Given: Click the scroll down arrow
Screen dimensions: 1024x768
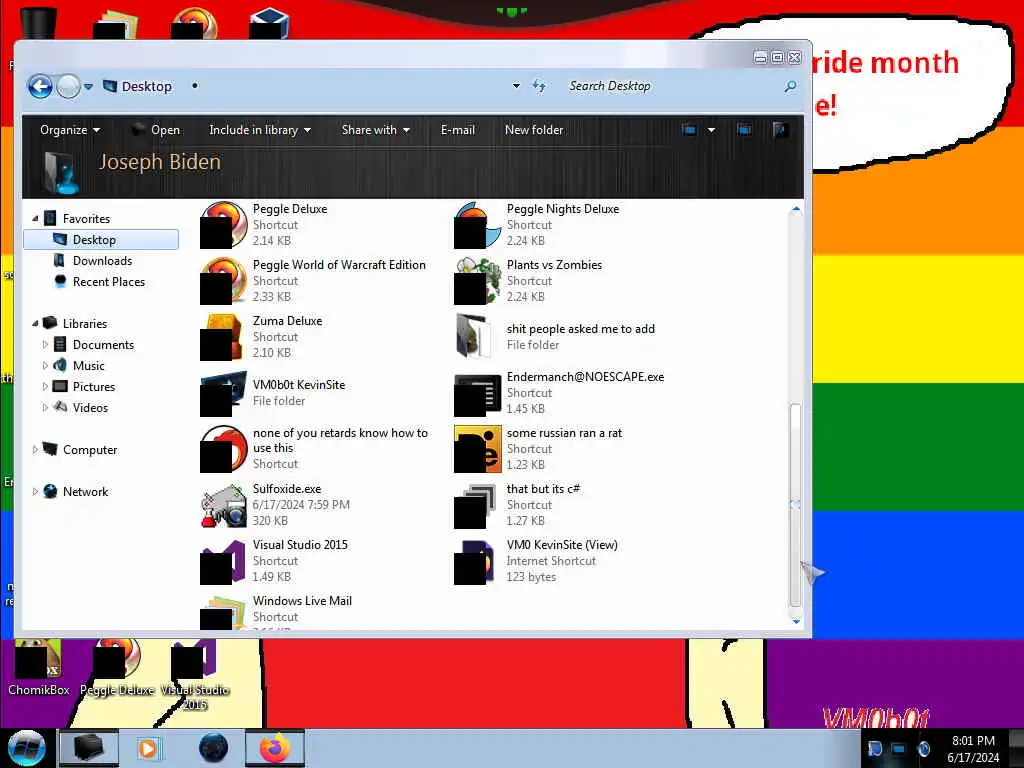Looking at the screenshot, I should pyautogui.click(x=795, y=621).
